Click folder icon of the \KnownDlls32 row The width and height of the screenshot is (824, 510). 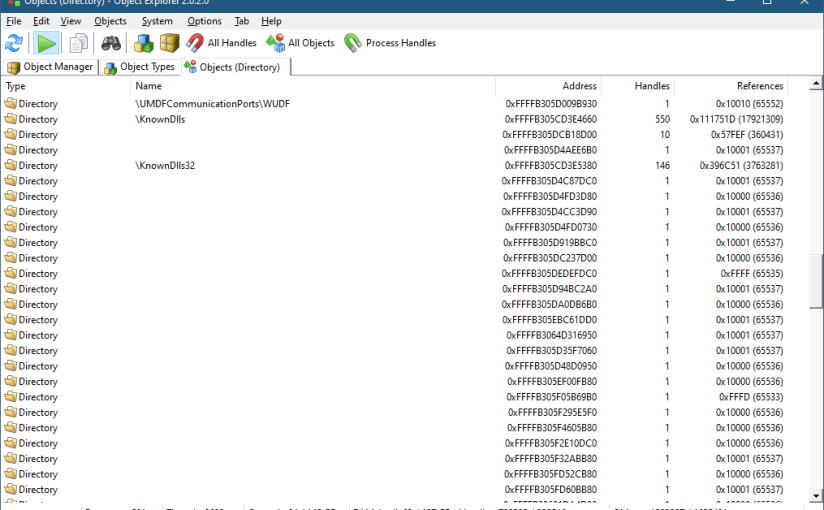(11, 165)
